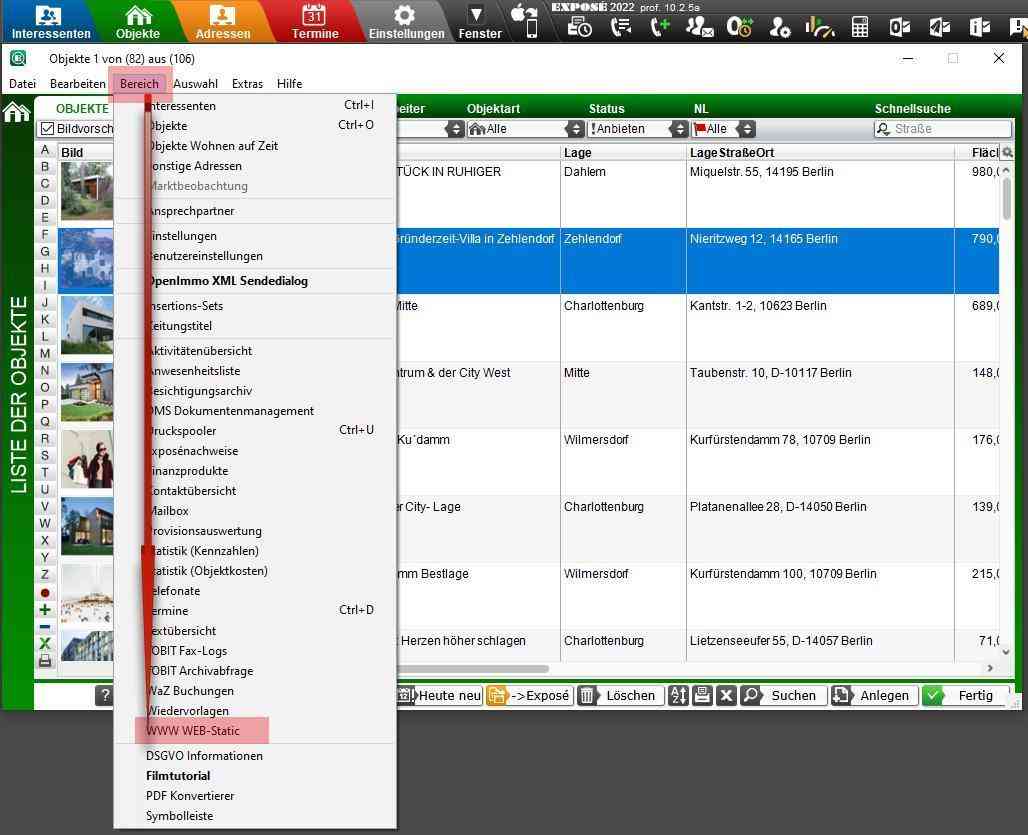Select 'WWW WEB-Static' from Bereich menu

pyautogui.click(x=193, y=731)
